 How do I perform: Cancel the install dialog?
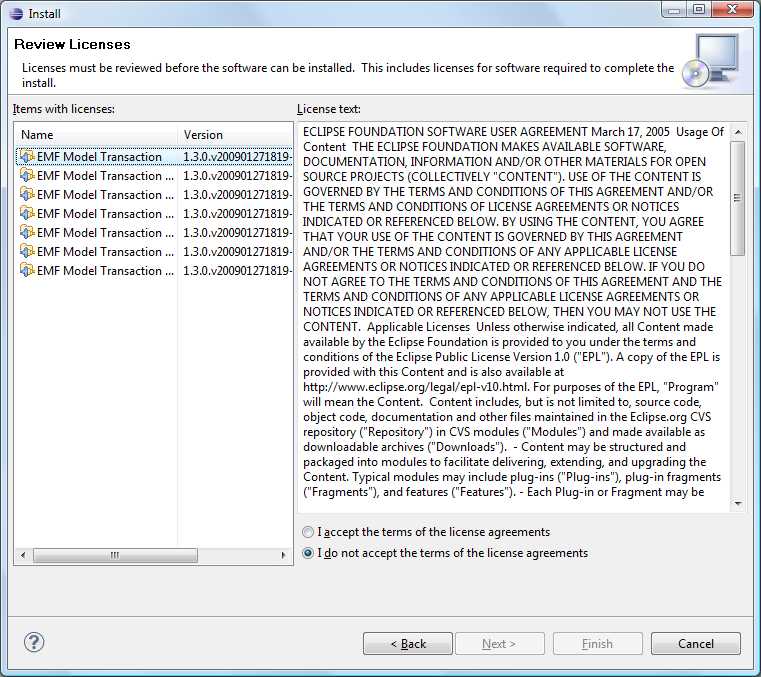tap(695, 644)
